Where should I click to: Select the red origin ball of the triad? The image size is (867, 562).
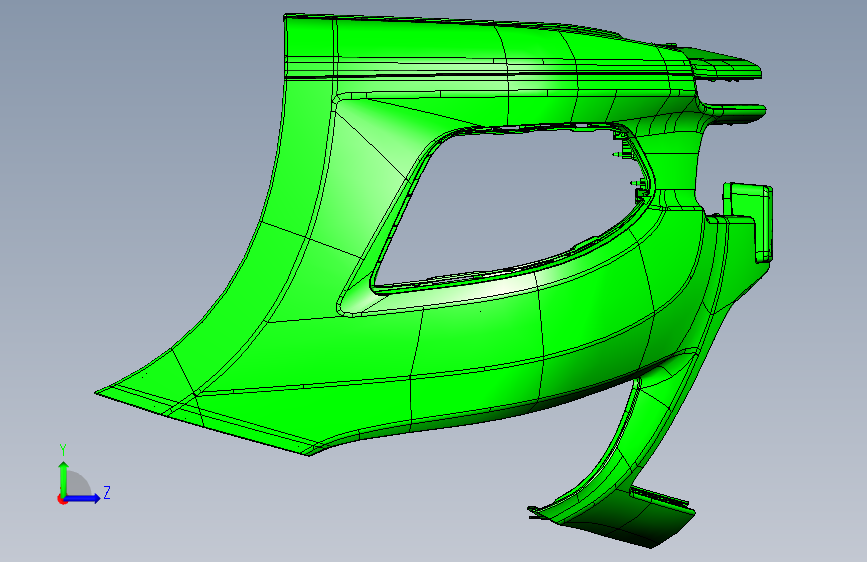click(x=61, y=499)
